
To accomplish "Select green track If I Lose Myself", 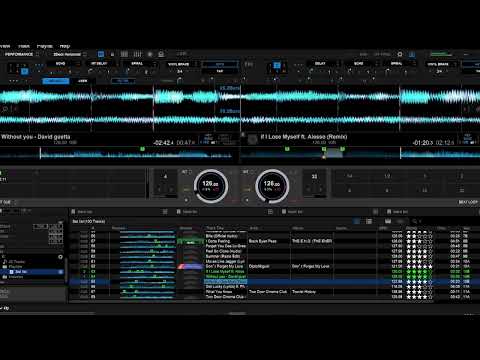I will [225, 271].
